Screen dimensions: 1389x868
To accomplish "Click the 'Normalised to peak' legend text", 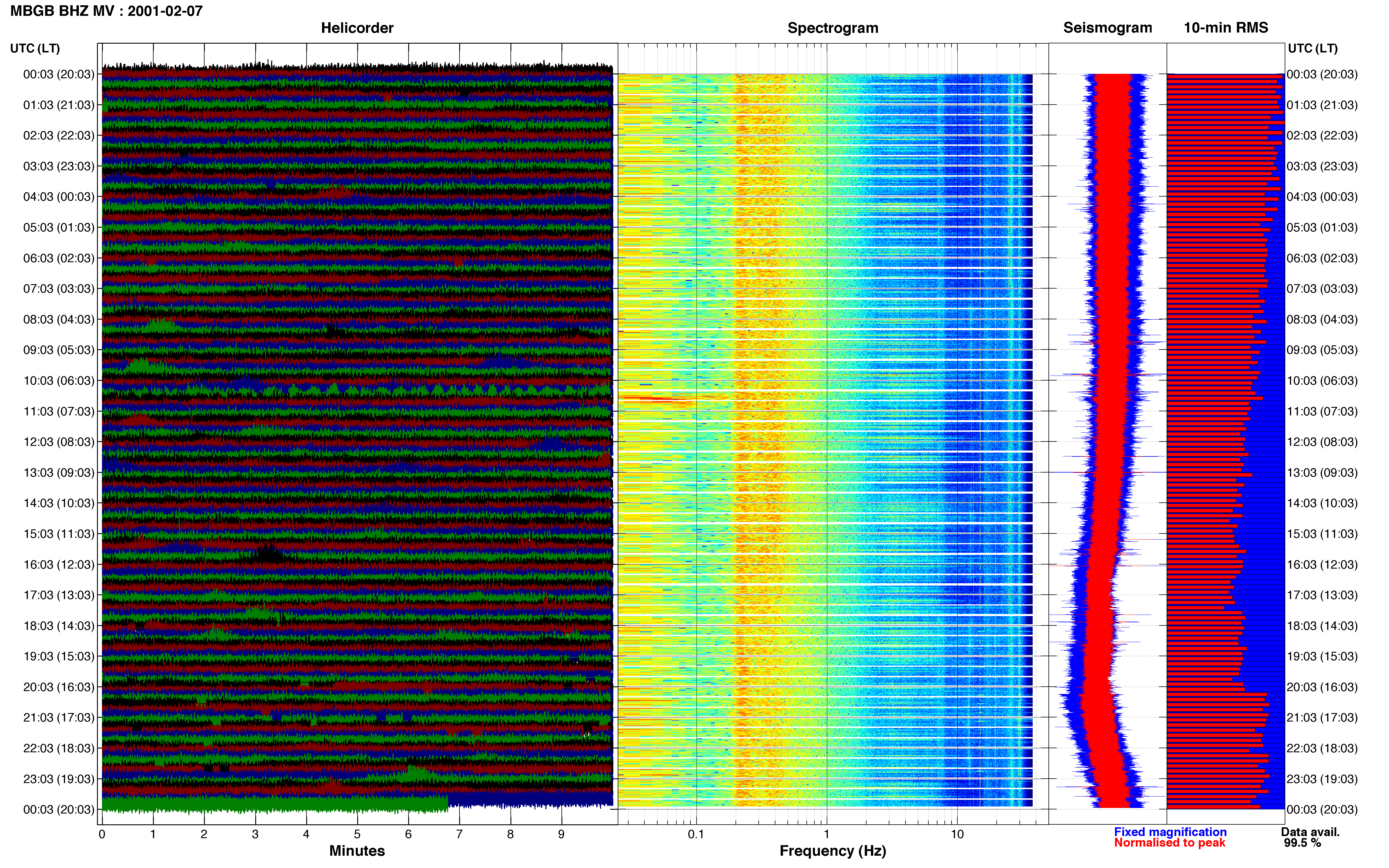I will coord(1170,843).
